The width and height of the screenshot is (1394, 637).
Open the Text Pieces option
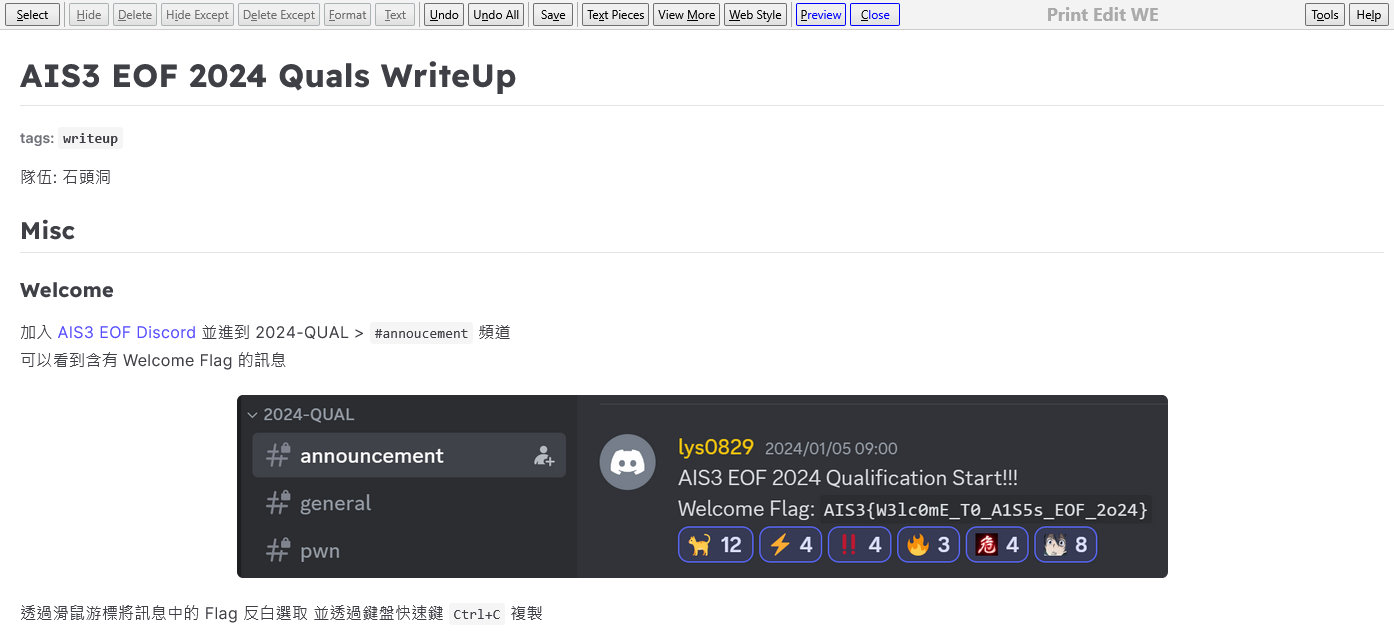click(x=615, y=15)
